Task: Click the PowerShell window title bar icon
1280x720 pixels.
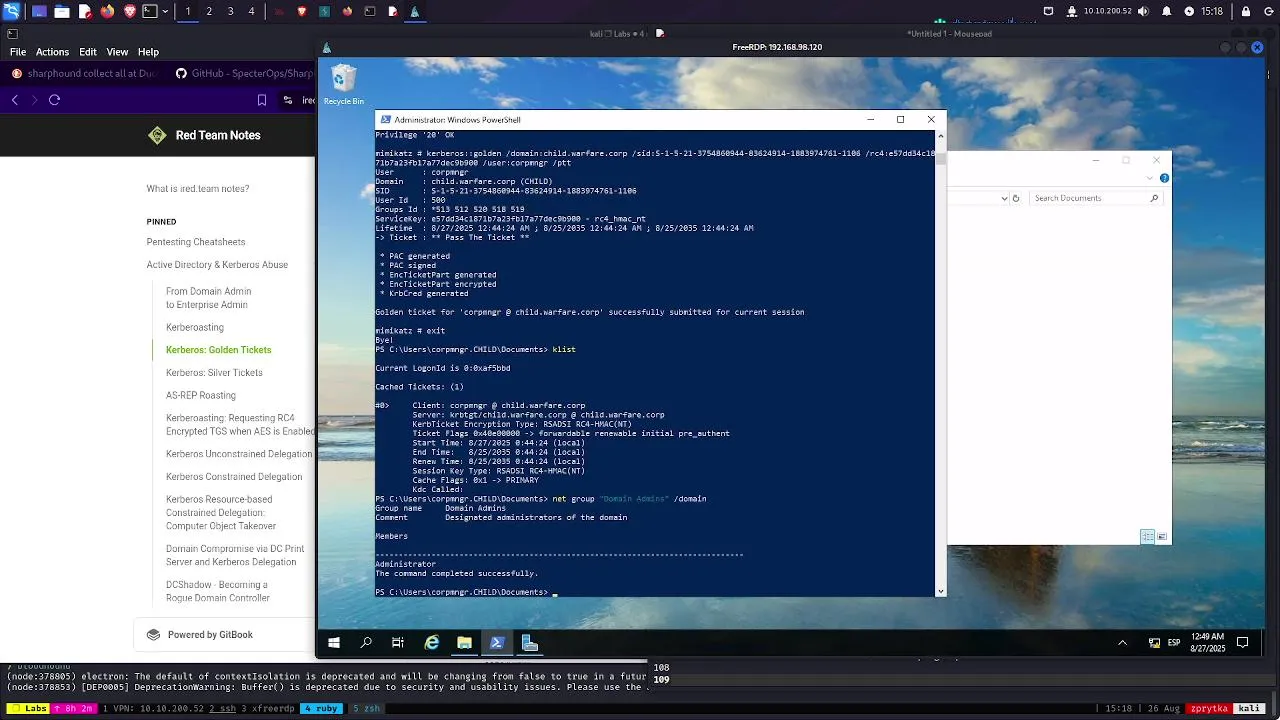Action: (386, 119)
